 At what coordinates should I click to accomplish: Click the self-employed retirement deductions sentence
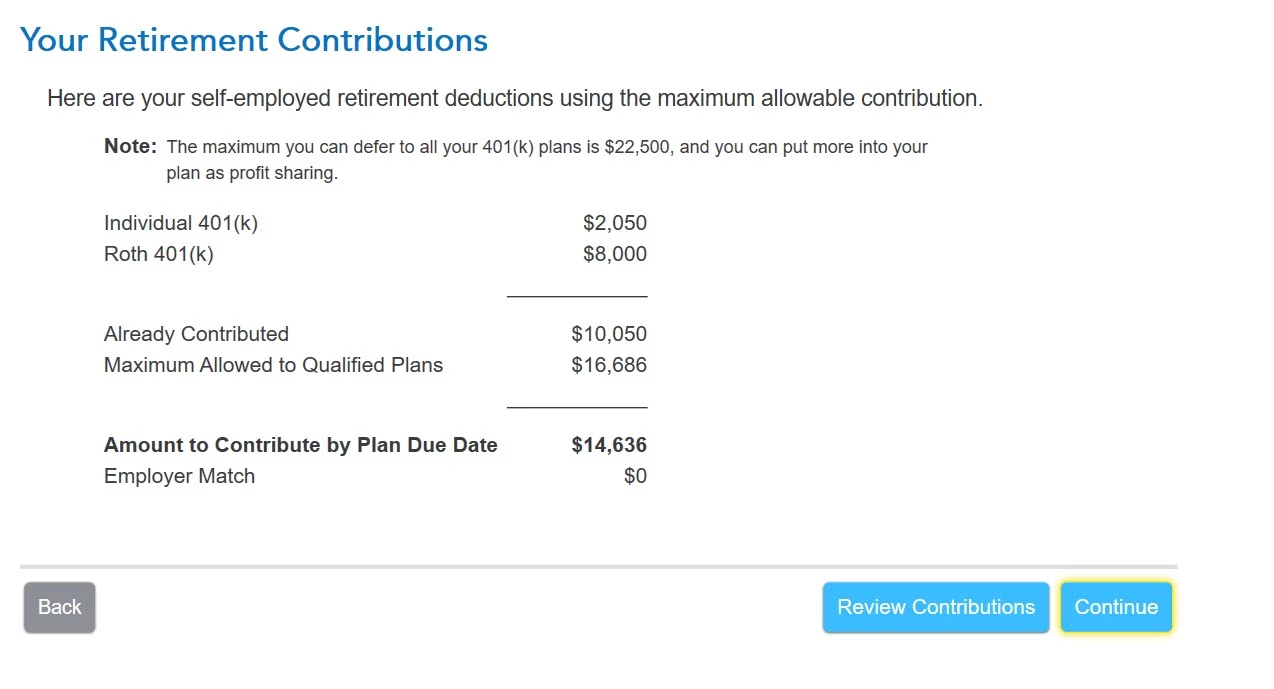click(515, 99)
